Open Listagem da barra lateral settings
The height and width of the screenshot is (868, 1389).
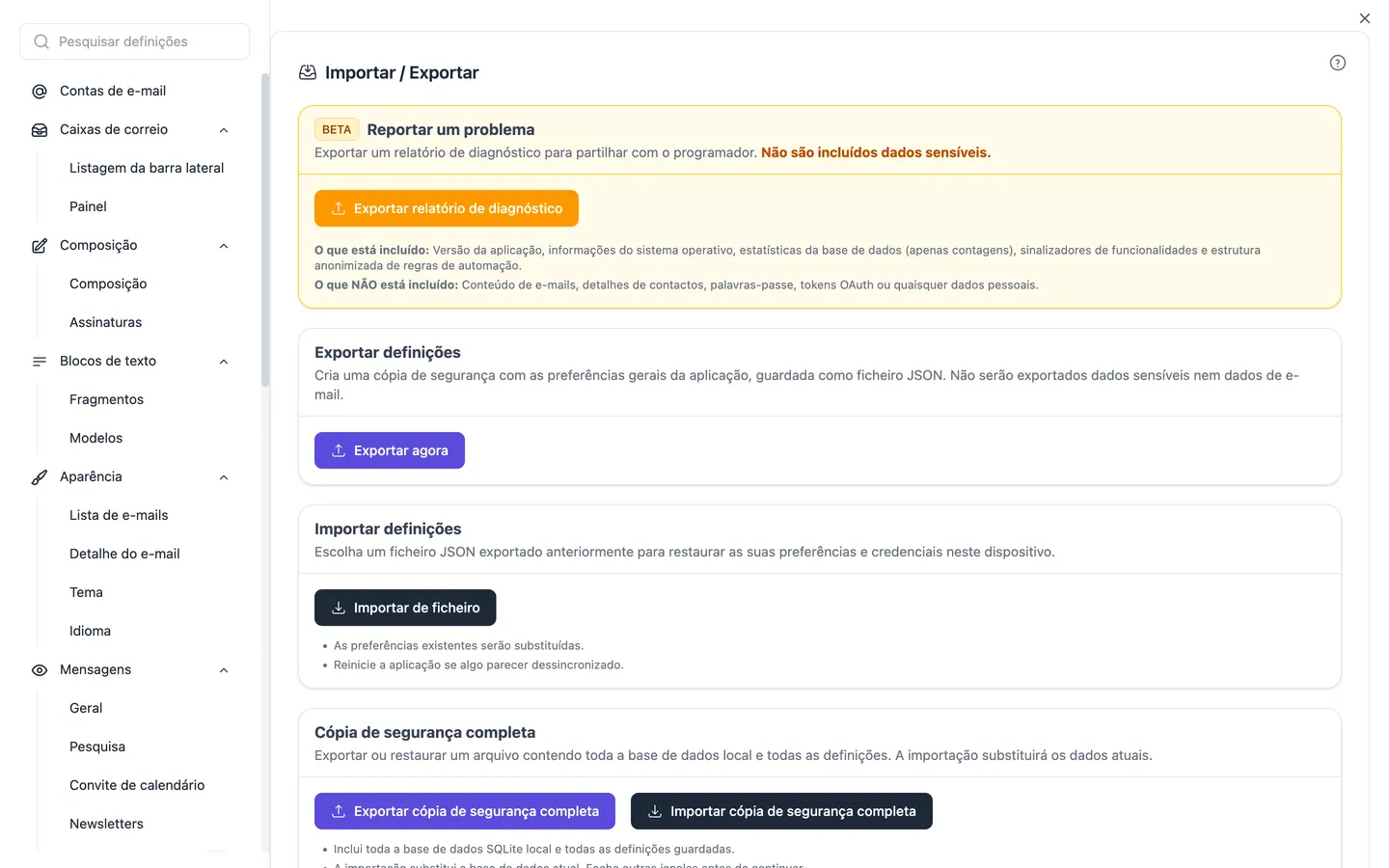tap(147, 168)
